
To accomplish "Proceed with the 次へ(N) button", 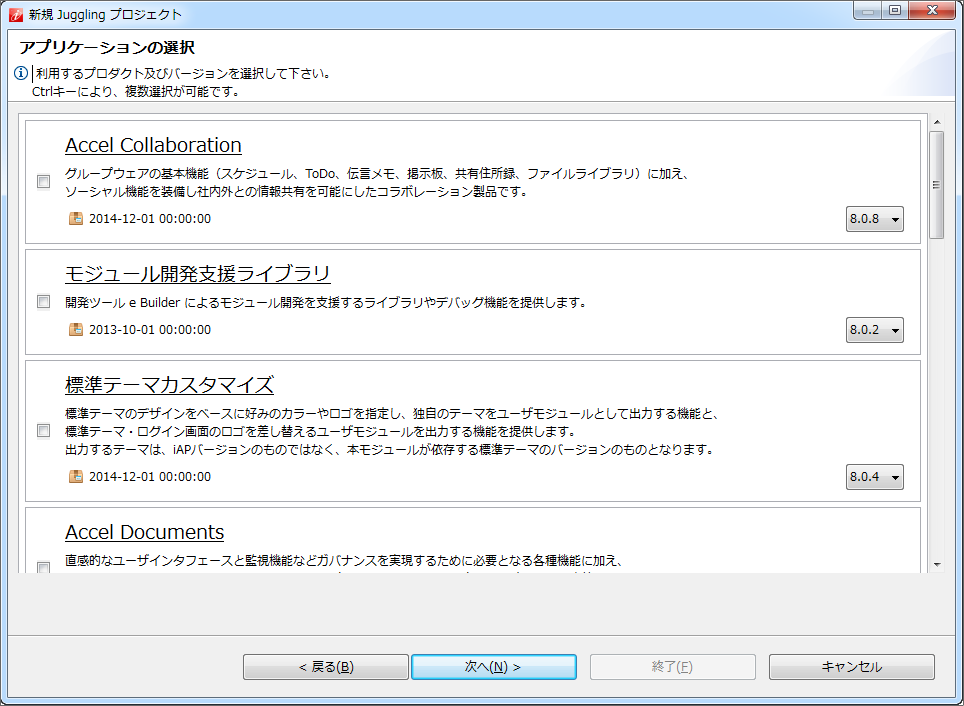I will tap(494, 667).
